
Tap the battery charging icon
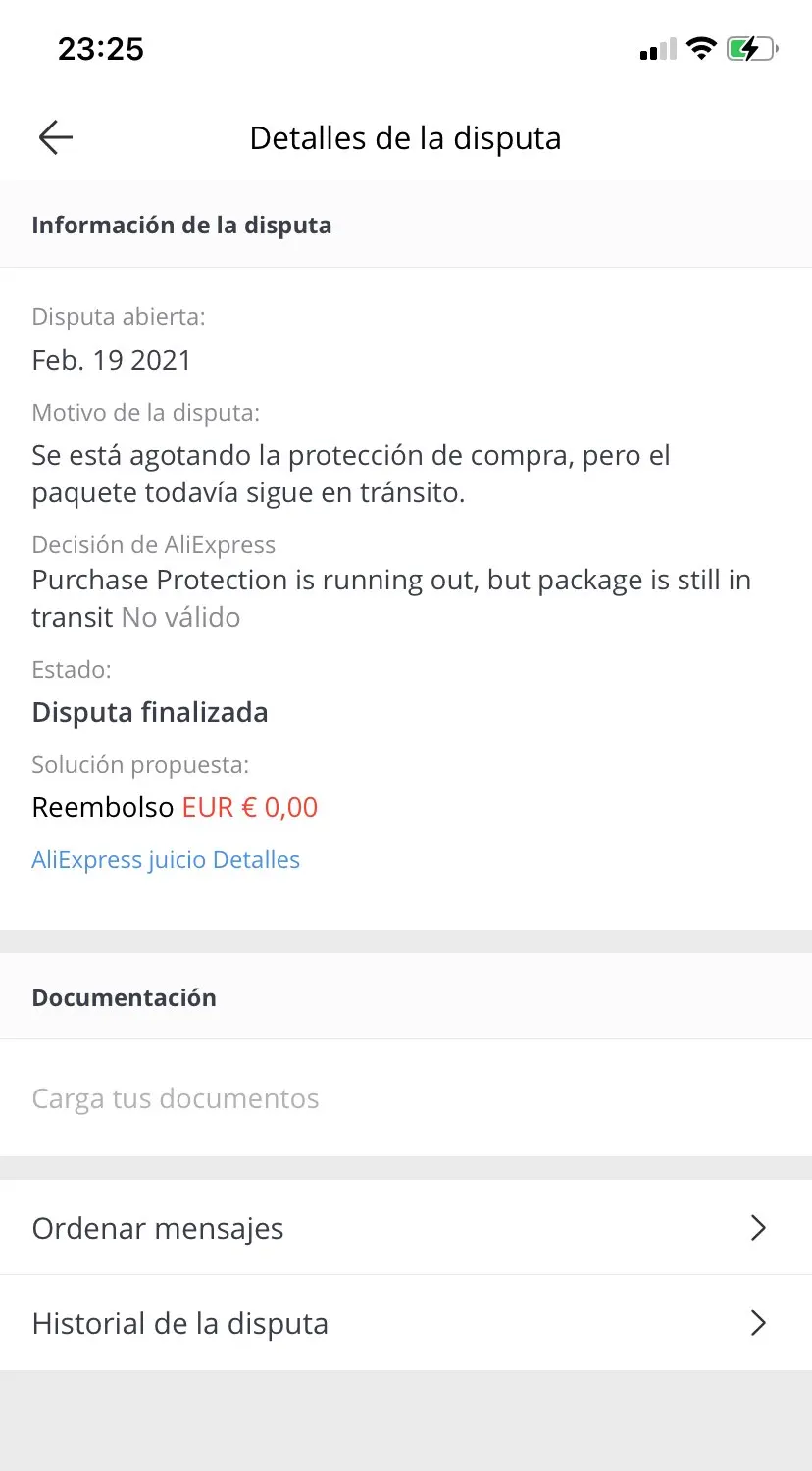(752, 48)
